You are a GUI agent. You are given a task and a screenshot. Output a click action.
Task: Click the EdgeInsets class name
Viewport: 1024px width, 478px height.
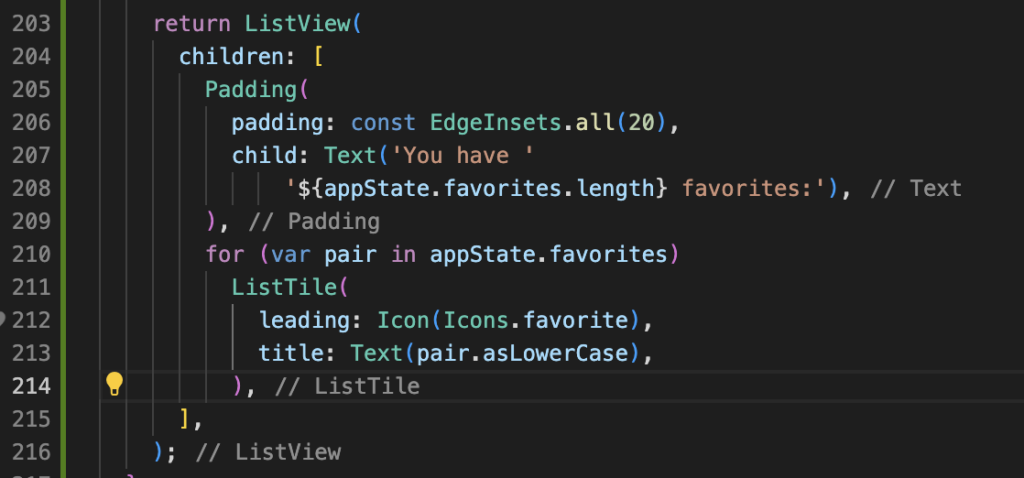490,122
